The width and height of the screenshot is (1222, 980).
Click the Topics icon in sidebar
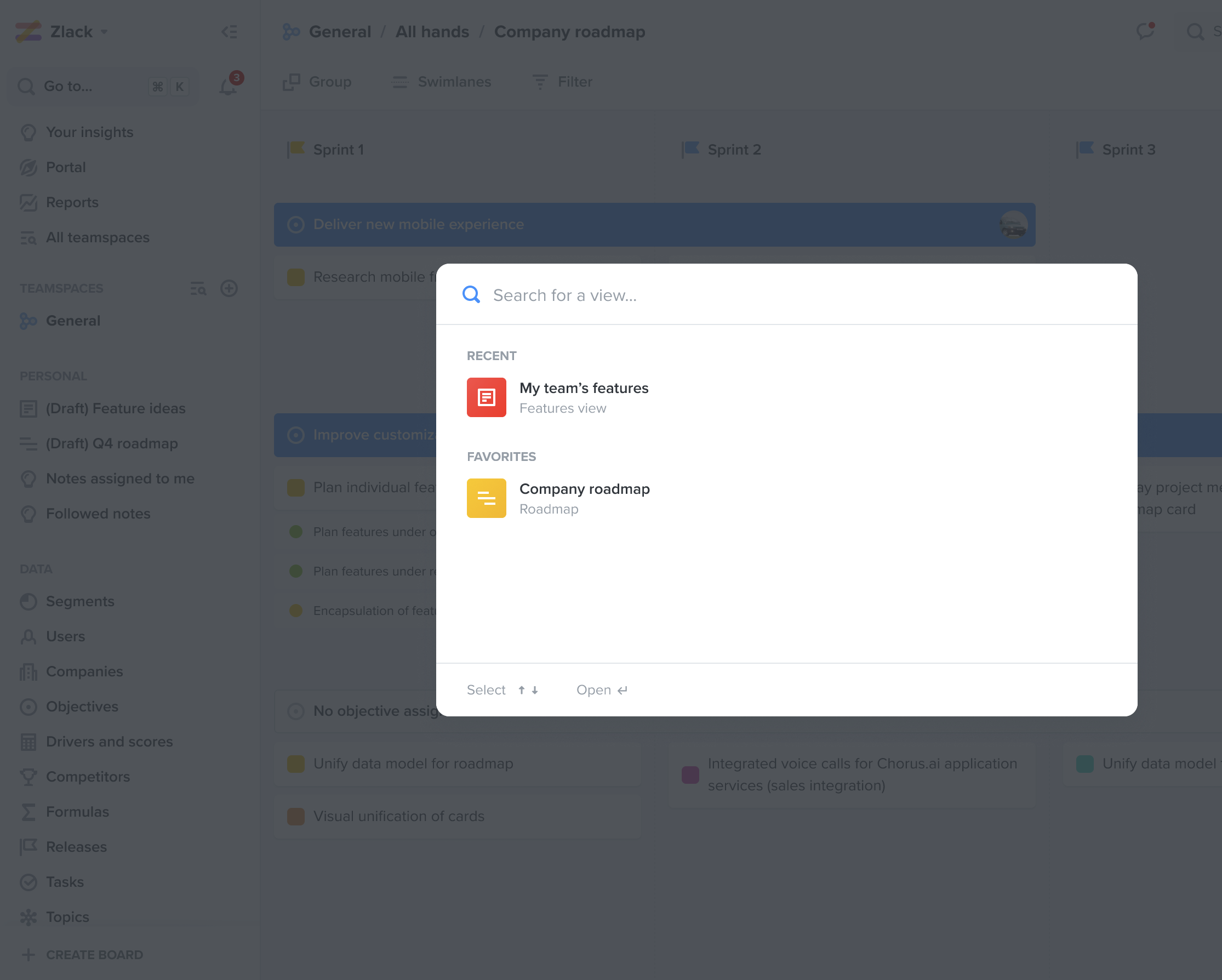[x=28, y=918]
